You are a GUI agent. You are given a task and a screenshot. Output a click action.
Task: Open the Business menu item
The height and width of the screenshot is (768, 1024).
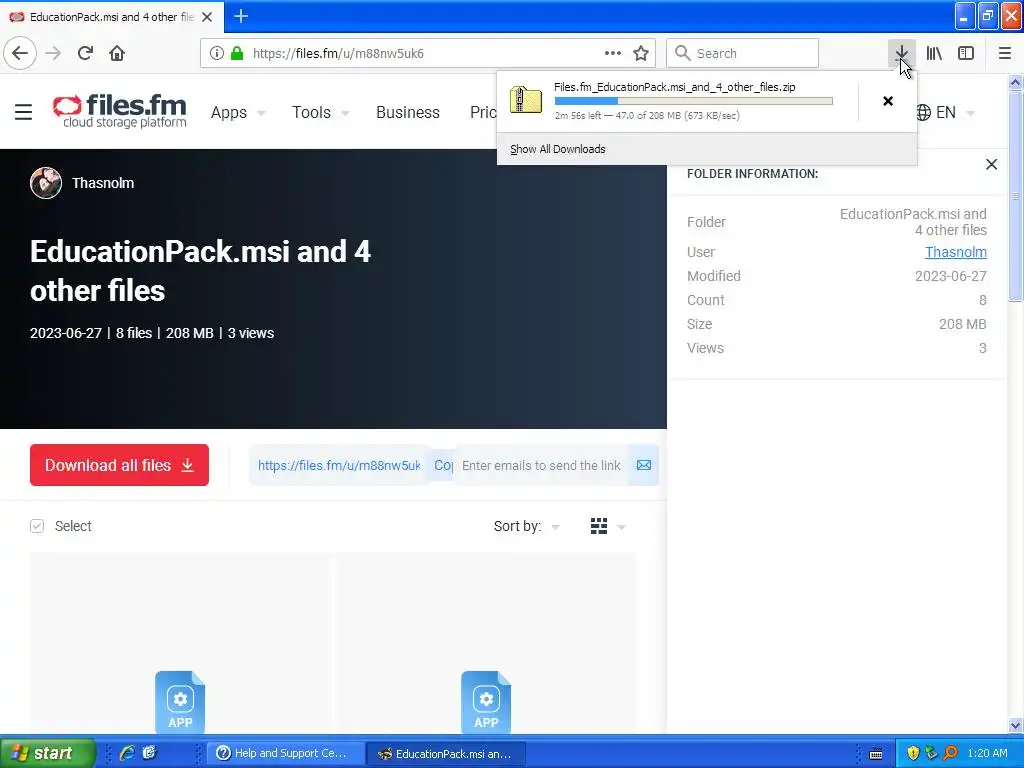[x=408, y=112]
